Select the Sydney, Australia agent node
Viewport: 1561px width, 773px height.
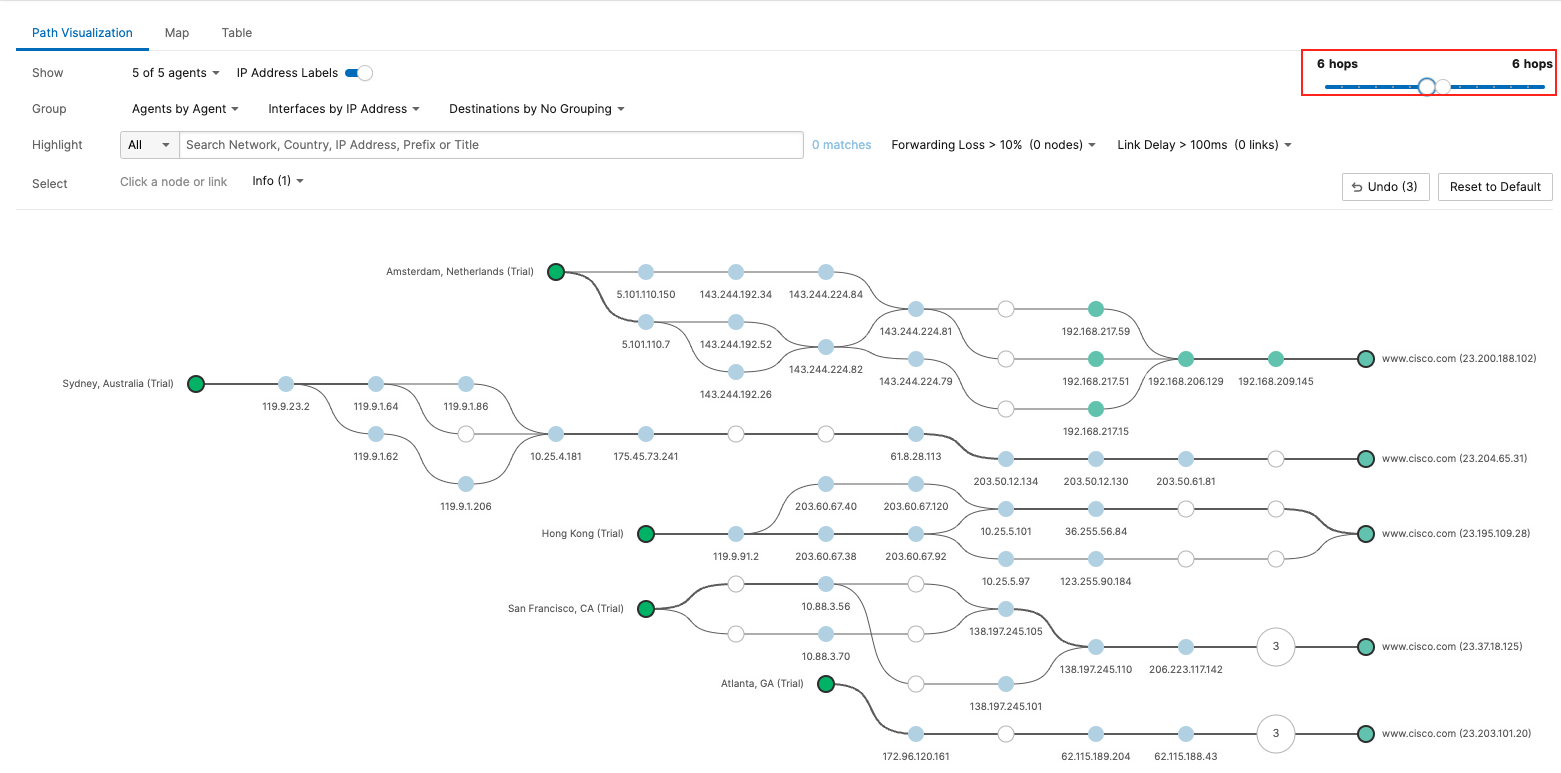(x=196, y=384)
